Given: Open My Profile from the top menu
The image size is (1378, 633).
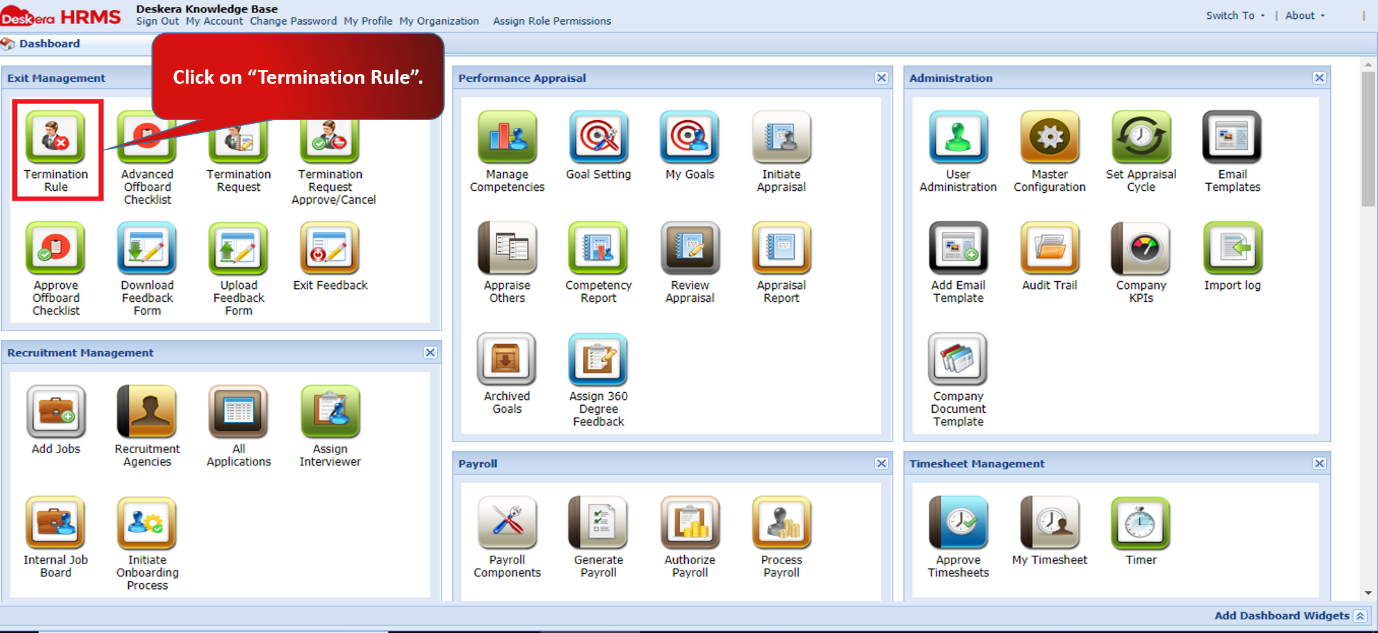Looking at the screenshot, I should (368, 20).
